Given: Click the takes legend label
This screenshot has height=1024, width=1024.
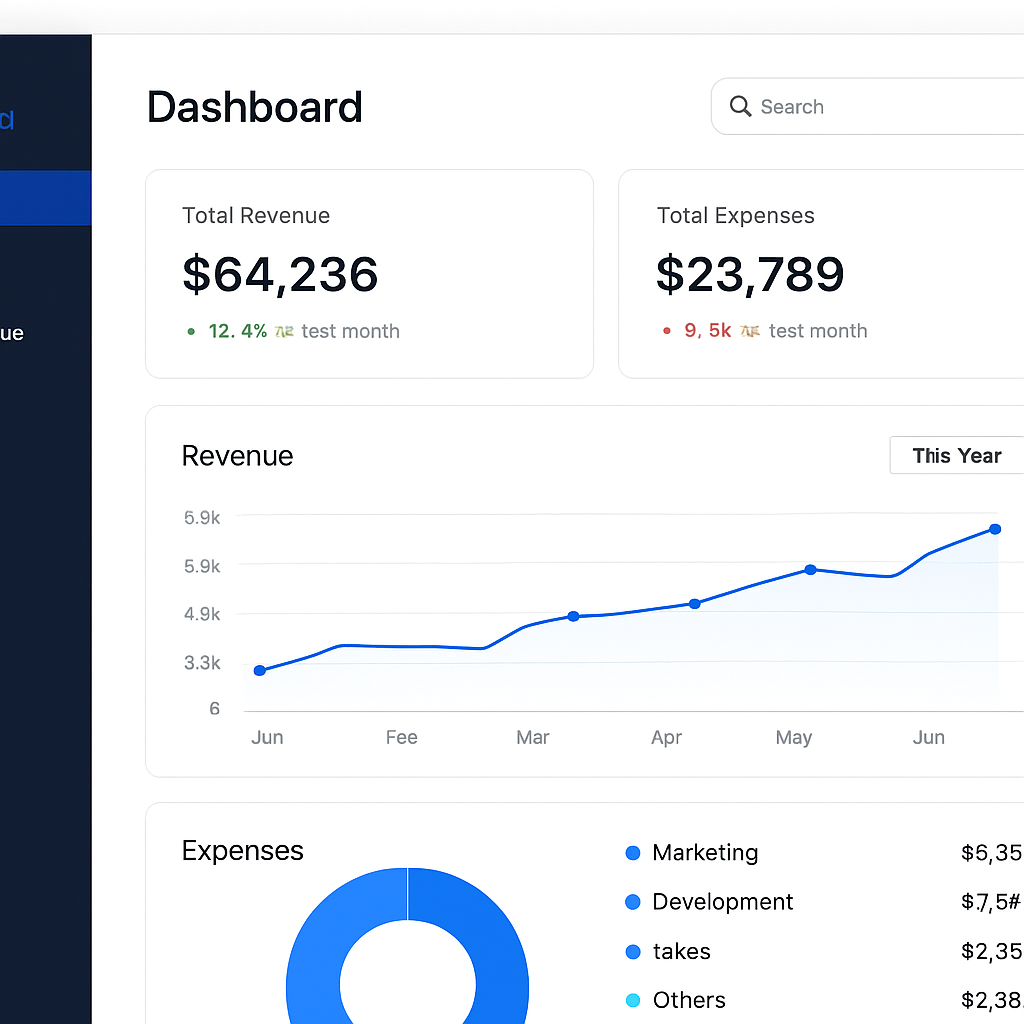Looking at the screenshot, I should [x=681, y=952].
